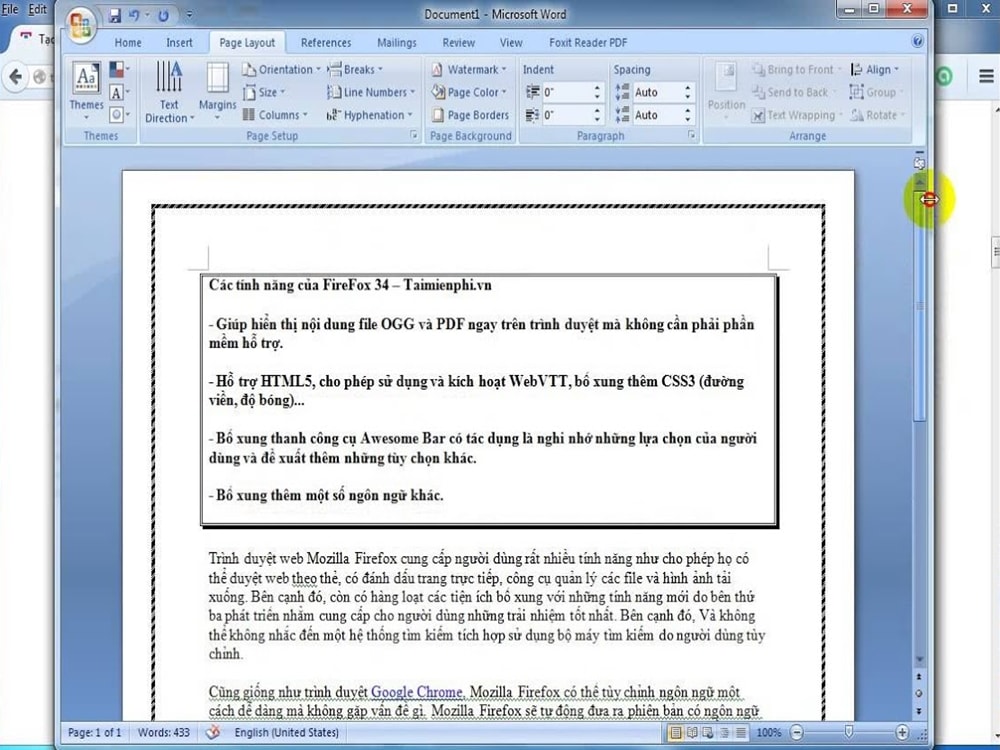Edit the Indent Left value field
The width and height of the screenshot is (1000, 750).
click(566, 92)
